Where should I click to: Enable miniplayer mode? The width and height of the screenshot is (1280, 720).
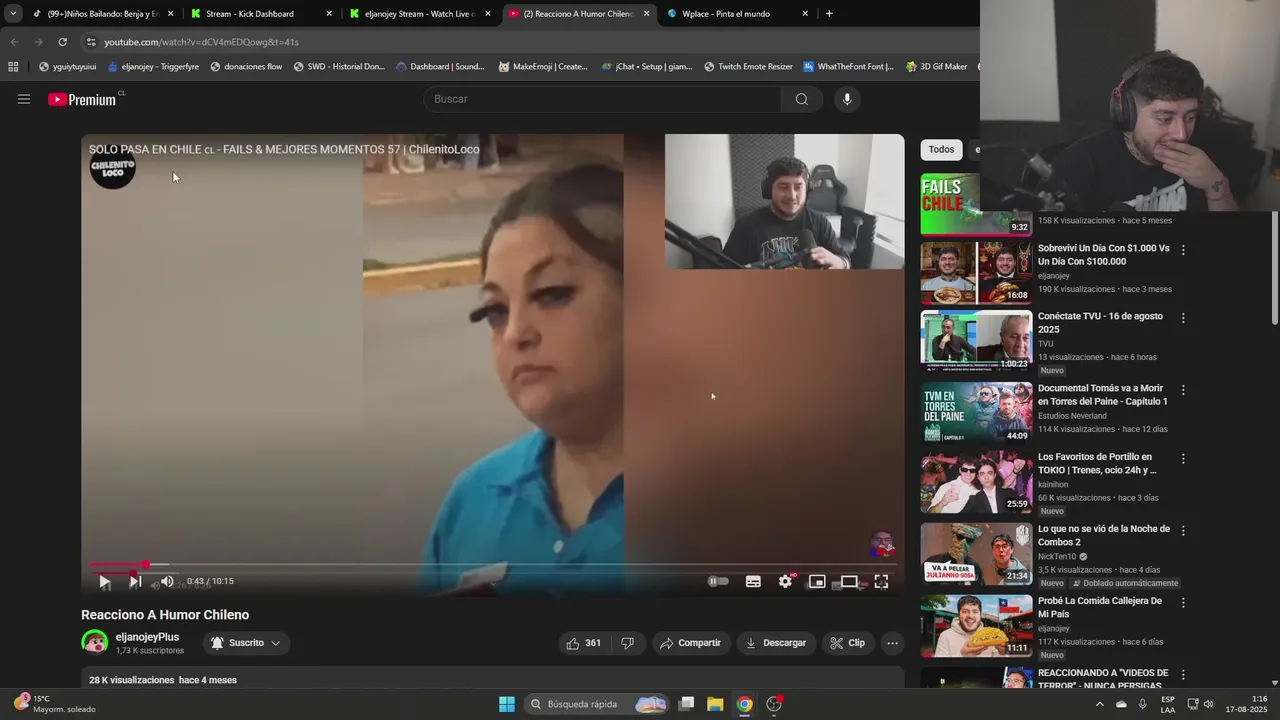pos(817,581)
